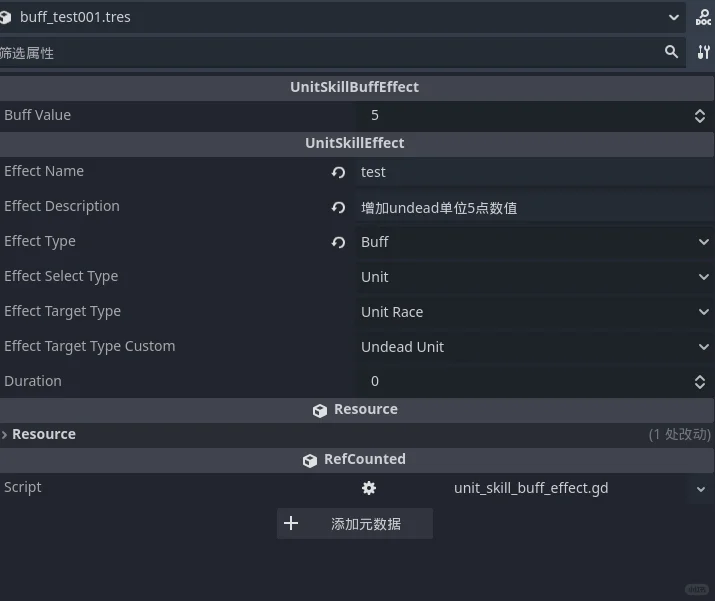Open the Effect Target Type dropdown showing Unit Race
Screen dimensions: 715x601
coord(534,312)
